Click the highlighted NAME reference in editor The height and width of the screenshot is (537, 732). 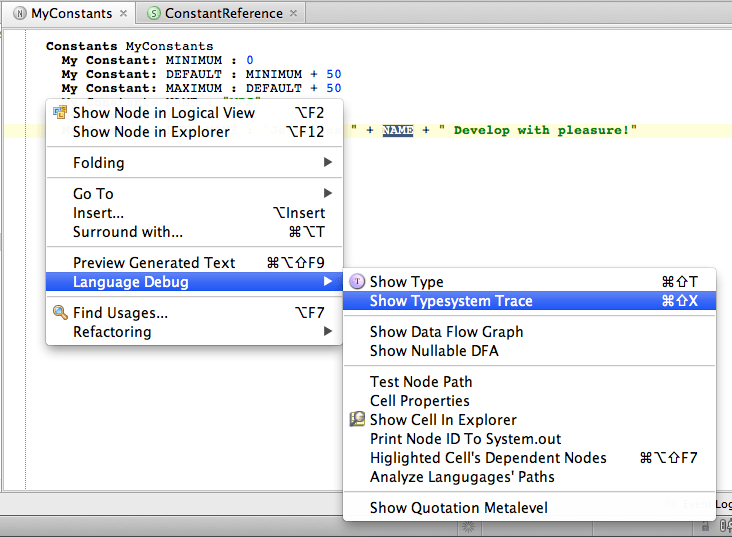(x=397, y=131)
